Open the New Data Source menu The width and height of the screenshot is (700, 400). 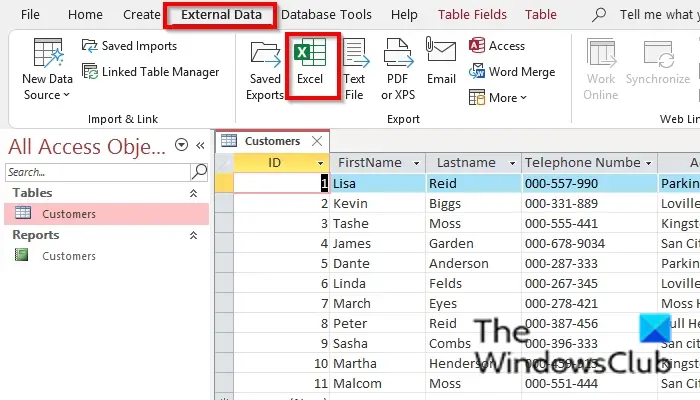click(47, 69)
